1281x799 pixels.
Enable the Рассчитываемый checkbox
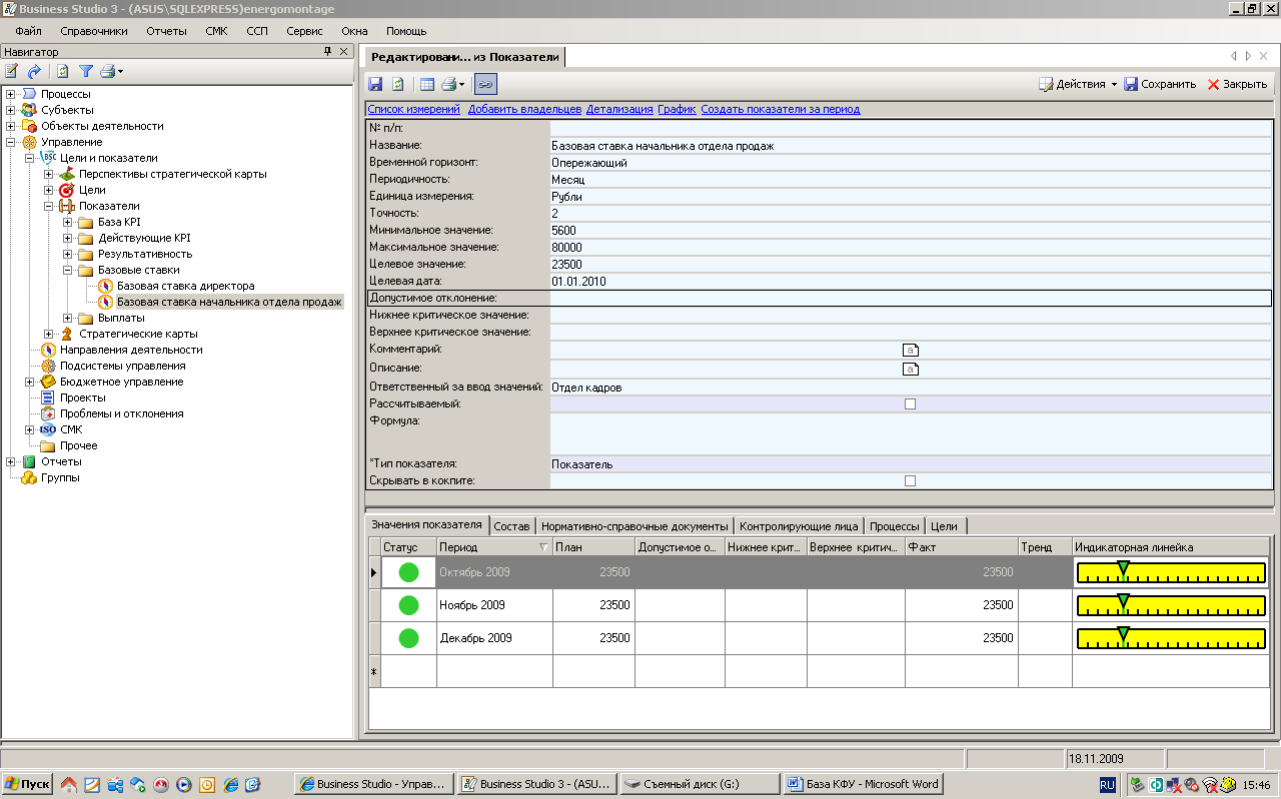coord(910,404)
